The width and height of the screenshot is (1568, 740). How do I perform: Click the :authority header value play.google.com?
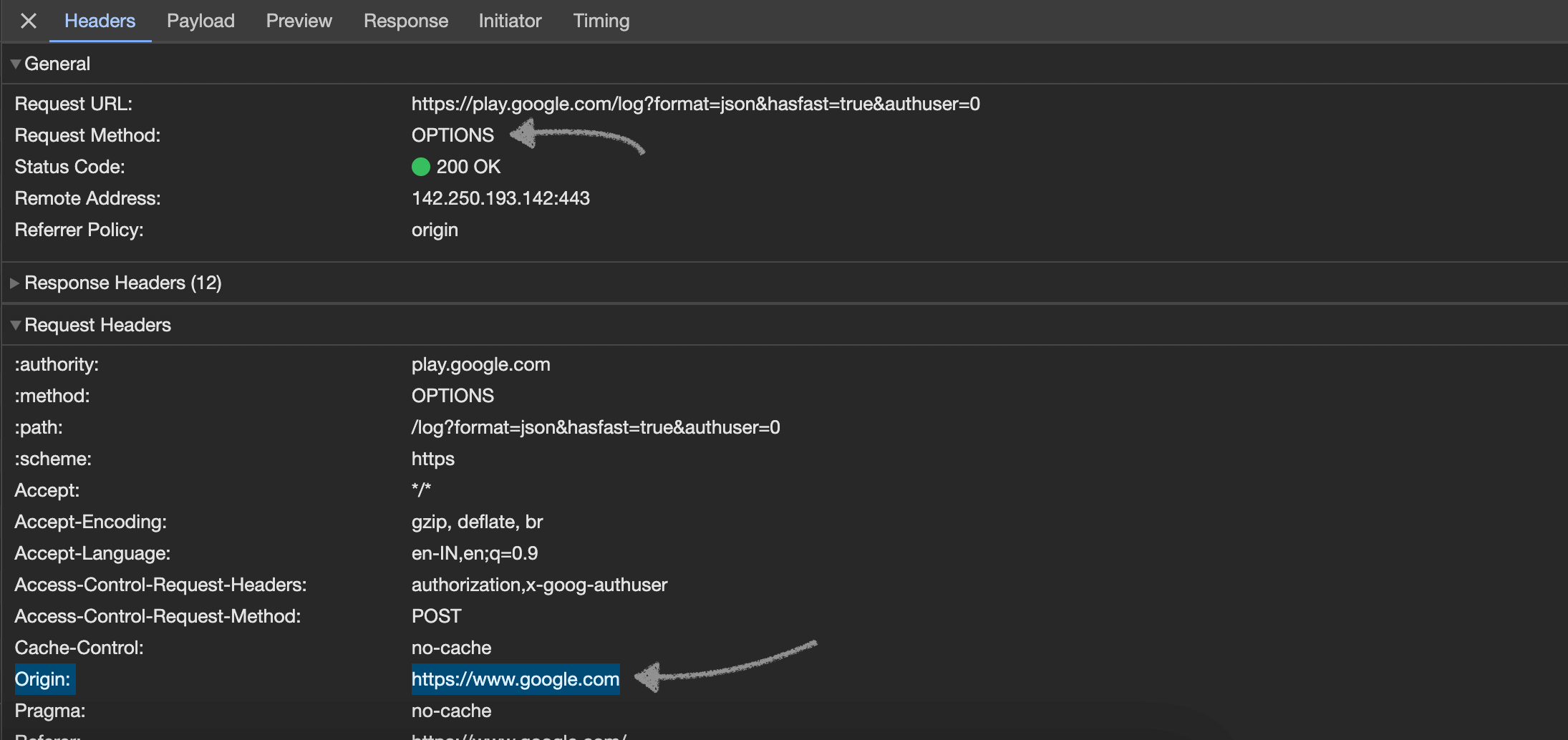[480, 364]
